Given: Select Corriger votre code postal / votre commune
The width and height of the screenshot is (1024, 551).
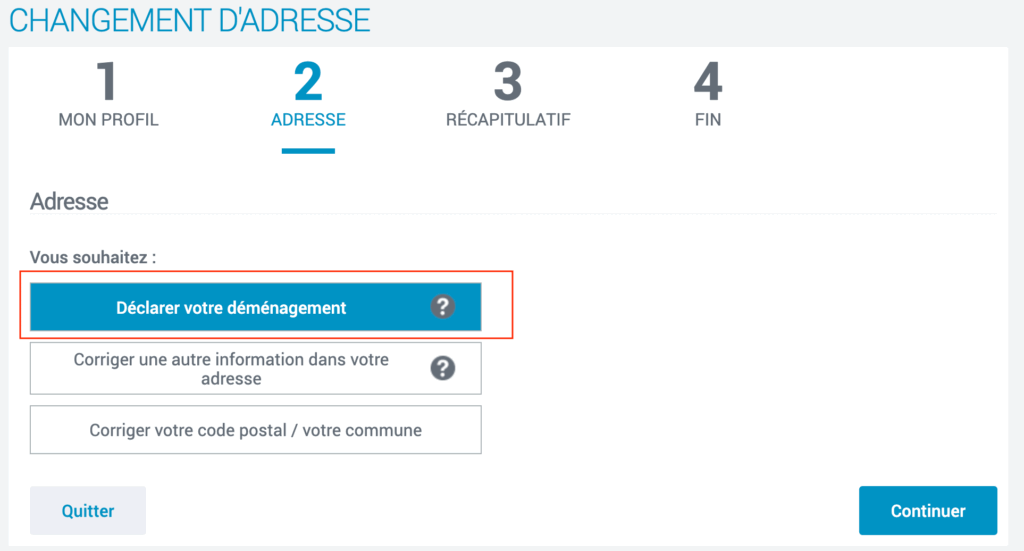Looking at the screenshot, I should (x=255, y=430).
